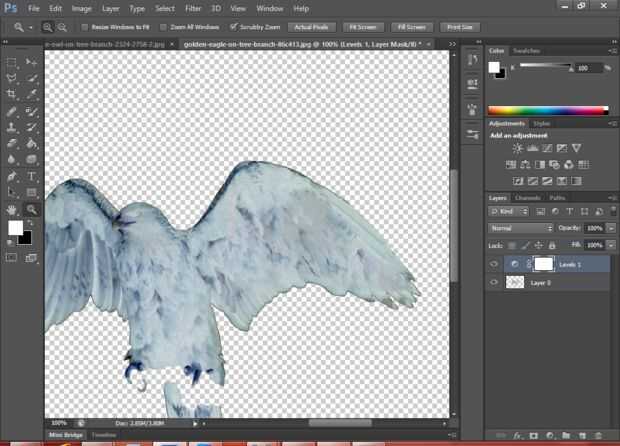The width and height of the screenshot is (620, 446).
Task: Select the Path Selection tool
Action: 11,193
